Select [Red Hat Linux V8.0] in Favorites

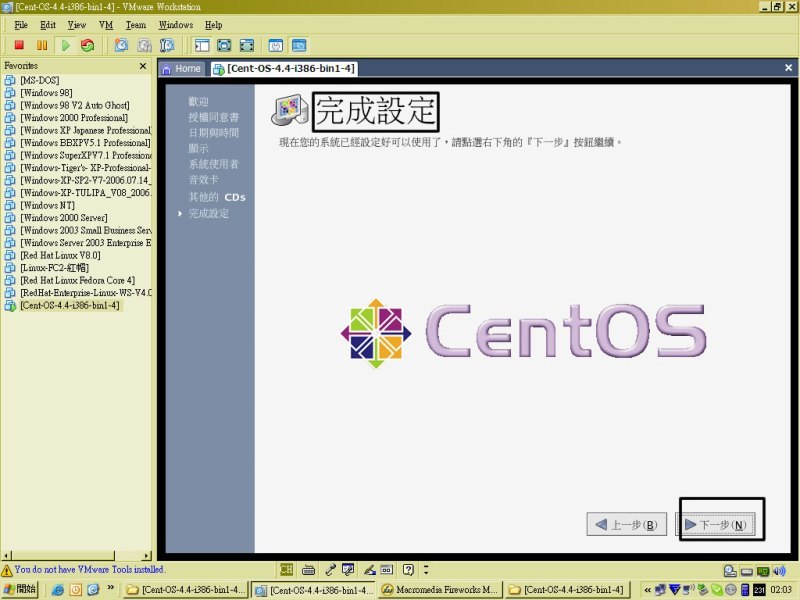coord(60,255)
